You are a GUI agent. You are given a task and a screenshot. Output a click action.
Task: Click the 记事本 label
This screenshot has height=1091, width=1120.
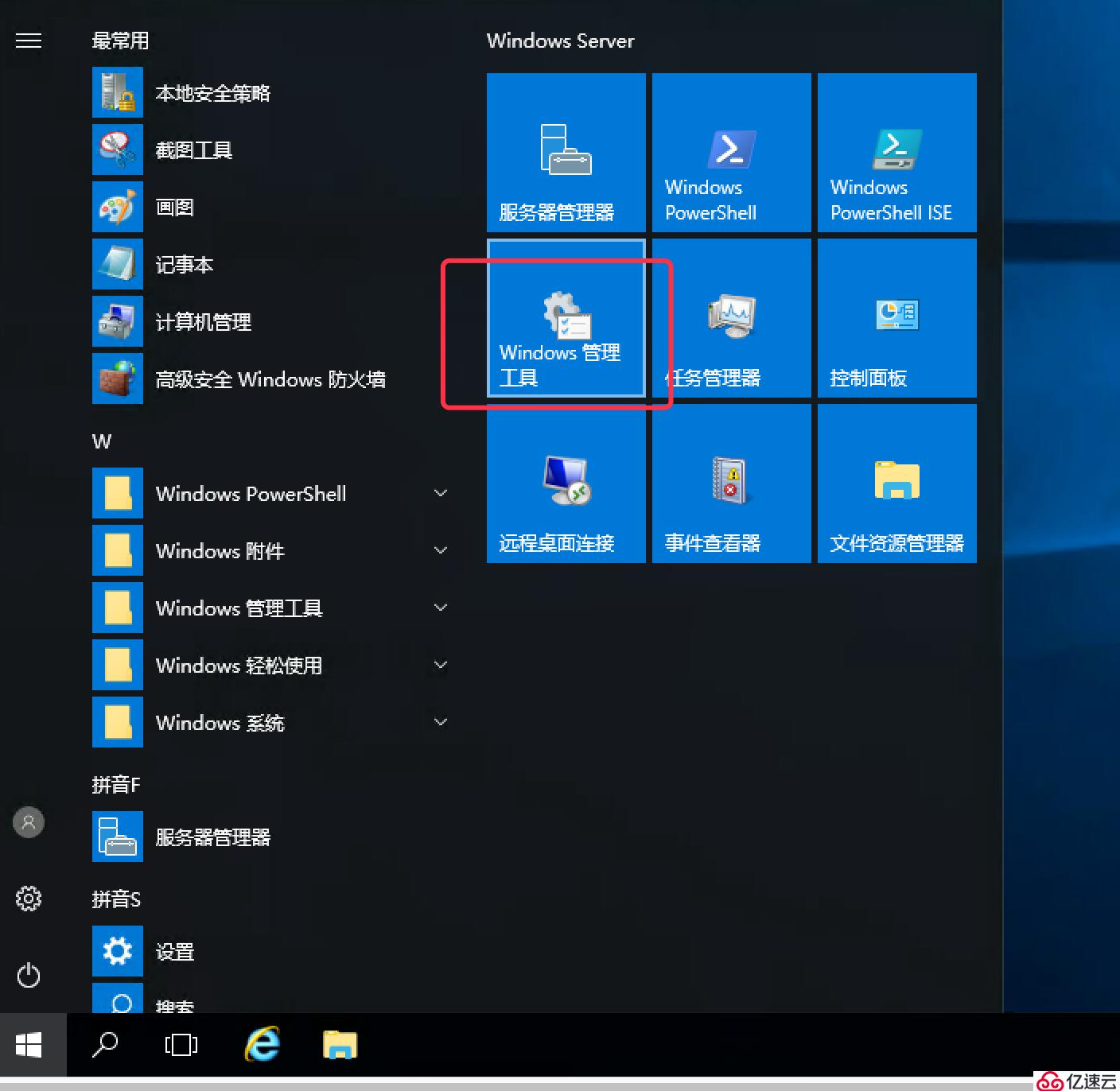pyautogui.click(x=185, y=265)
